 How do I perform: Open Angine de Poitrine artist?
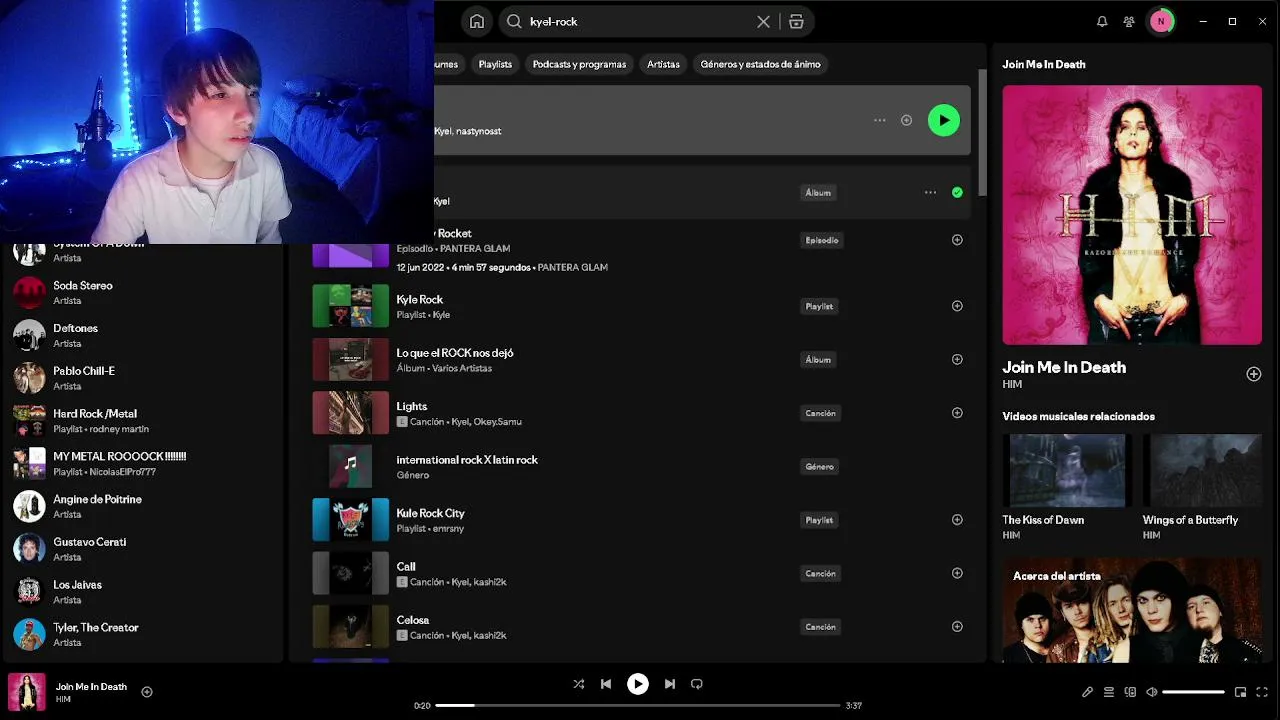(x=142, y=506)
